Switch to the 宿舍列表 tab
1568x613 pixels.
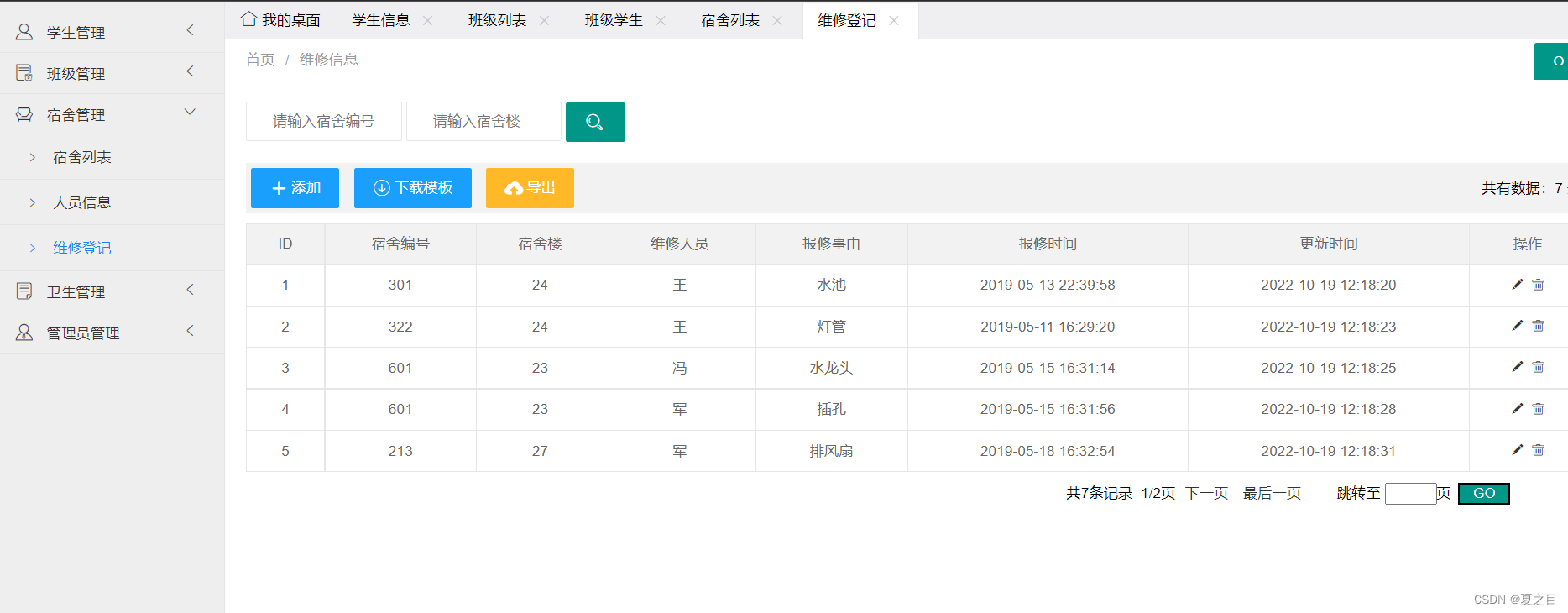pyautogui.click(x=730, y=20)
